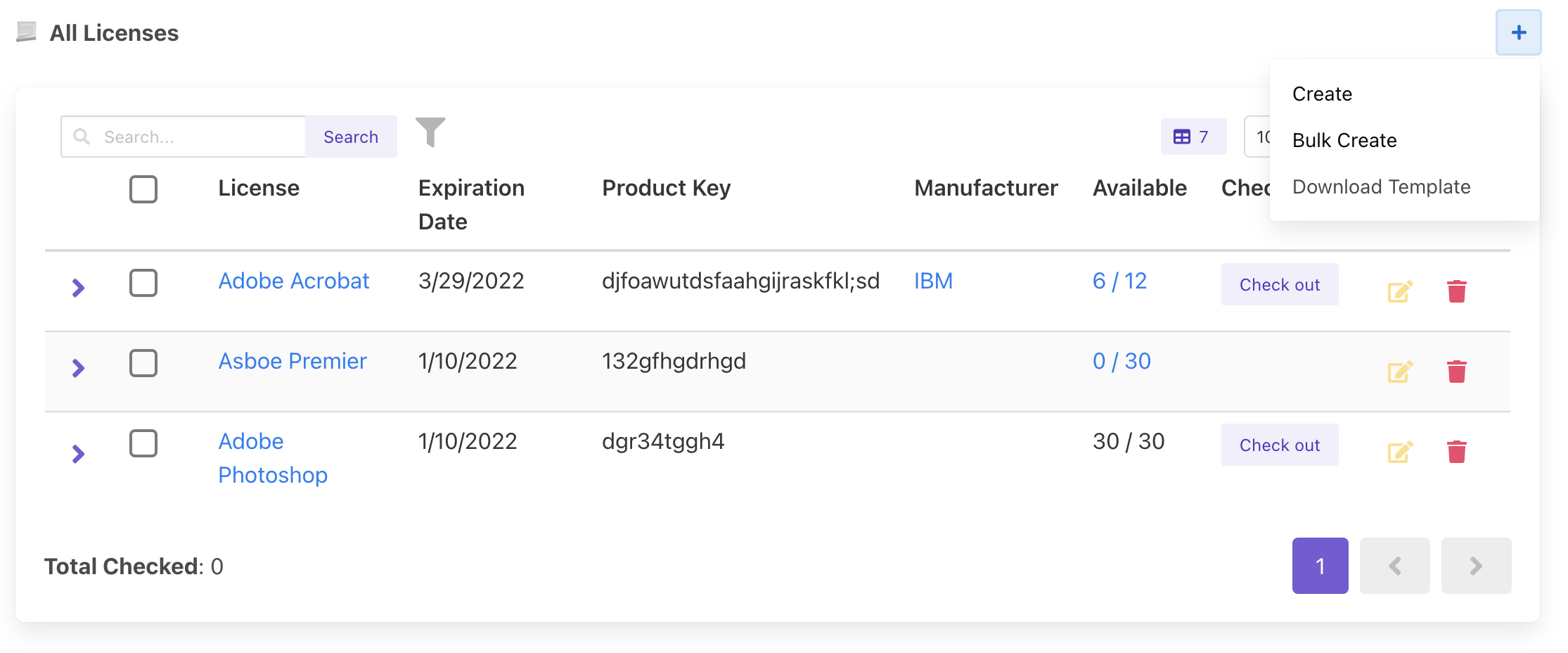1568x653 pixels.
Task: Edit the Adobe Photoshop license
Action: coord(1399,452)
